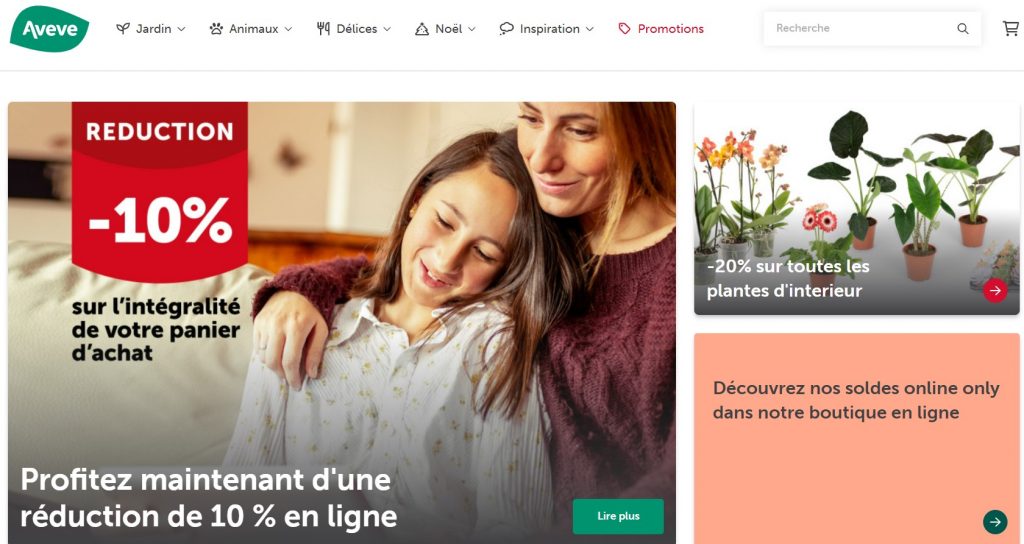Open the Noël menu
The width and height of the screenshot is (1024, 544).
(x=446, y=29)
